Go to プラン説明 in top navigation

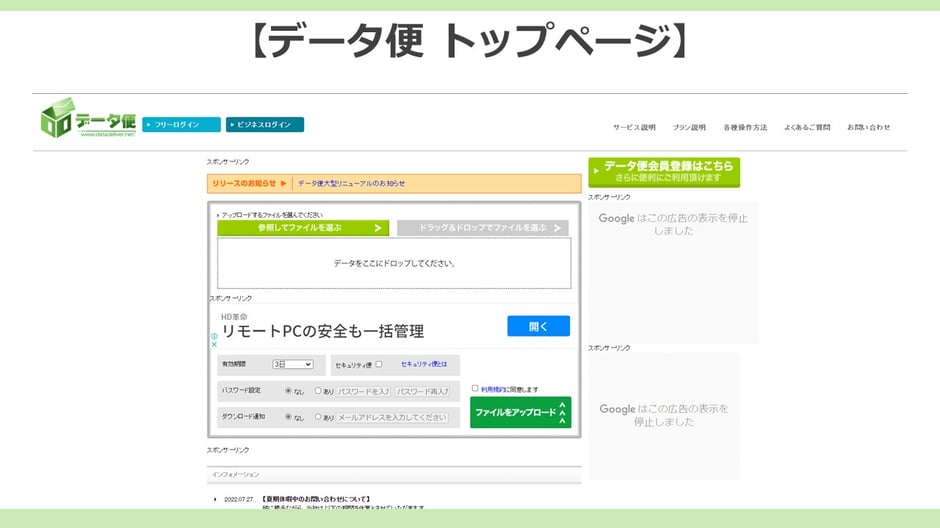[689, 128]
